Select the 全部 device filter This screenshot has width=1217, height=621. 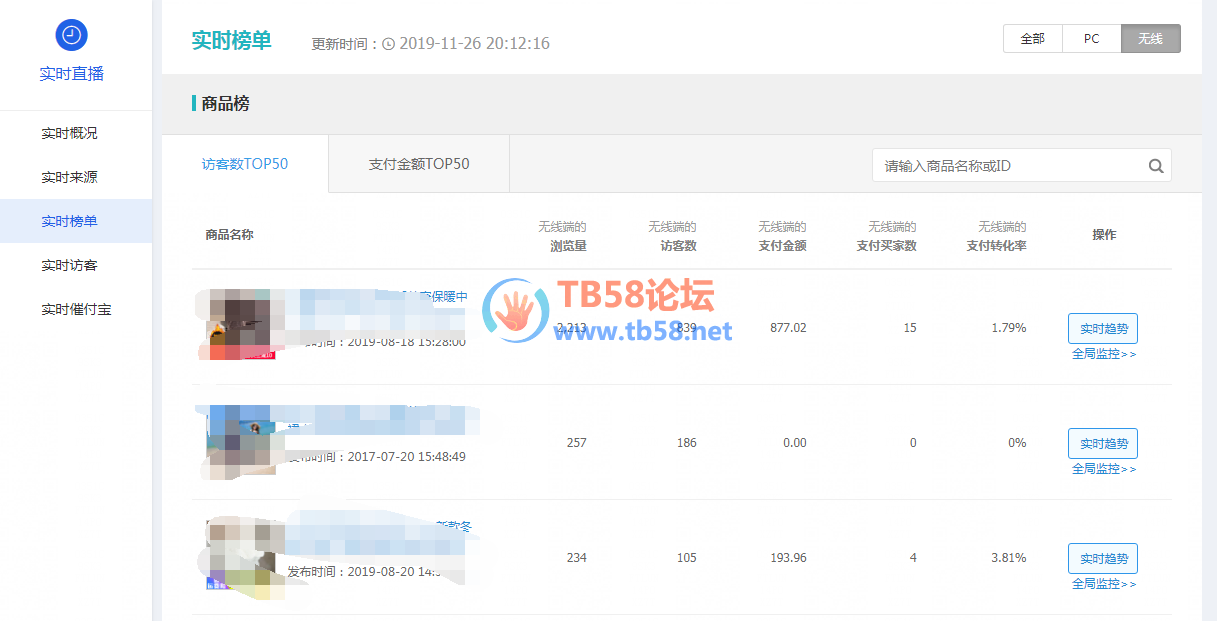tap(1032, 39)
